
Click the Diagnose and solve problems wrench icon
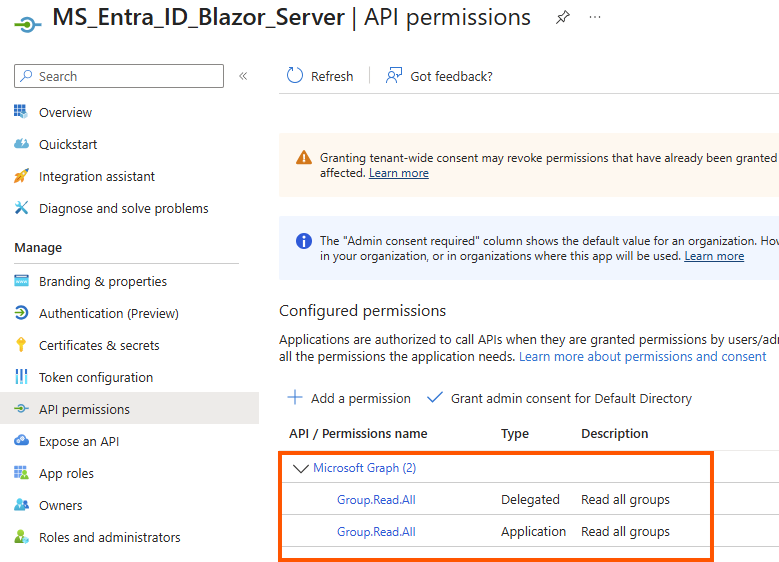(x=21, y=208)
